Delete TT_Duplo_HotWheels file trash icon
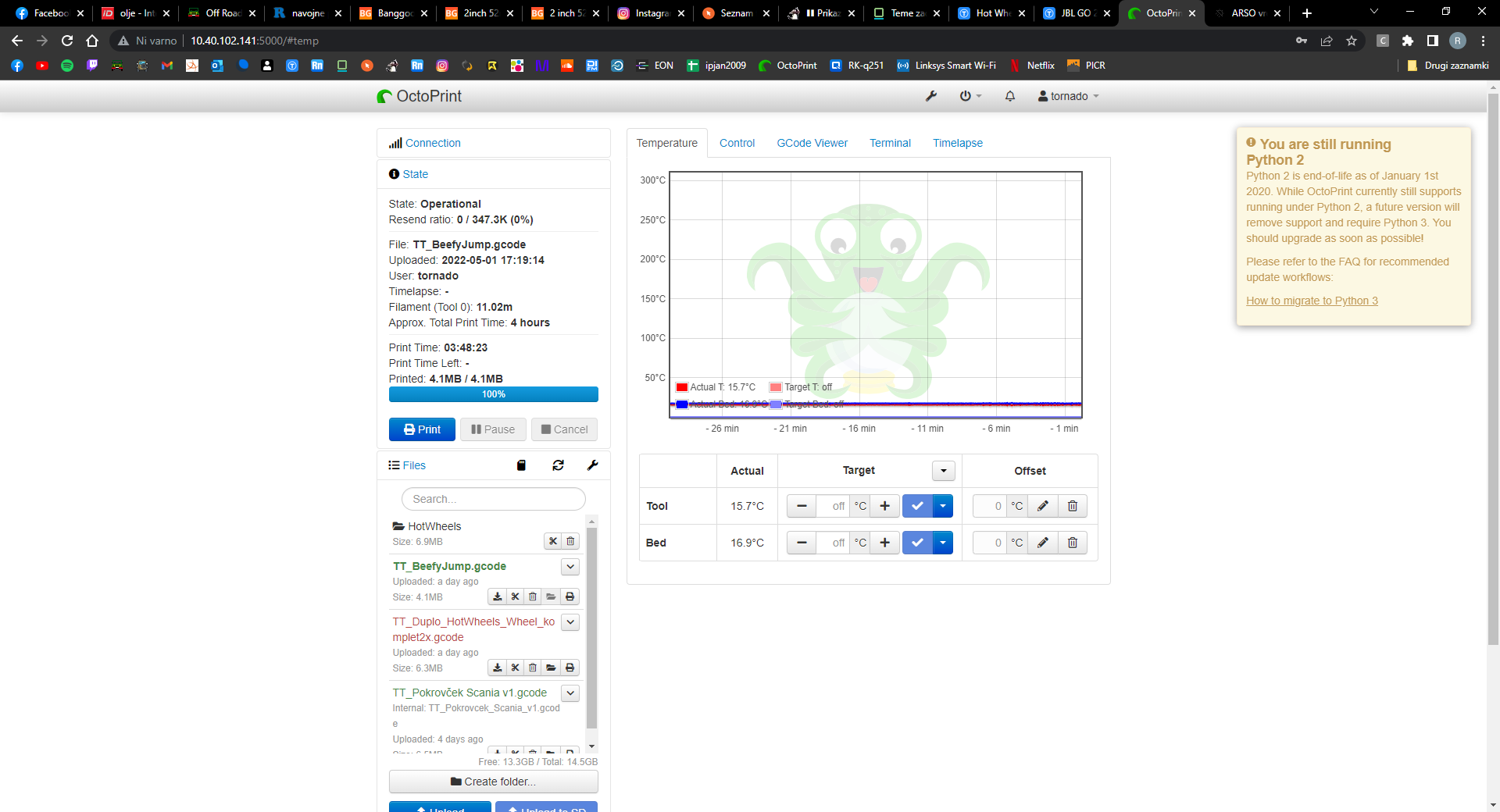This screenshot has height=812, width=1500. 533,668
